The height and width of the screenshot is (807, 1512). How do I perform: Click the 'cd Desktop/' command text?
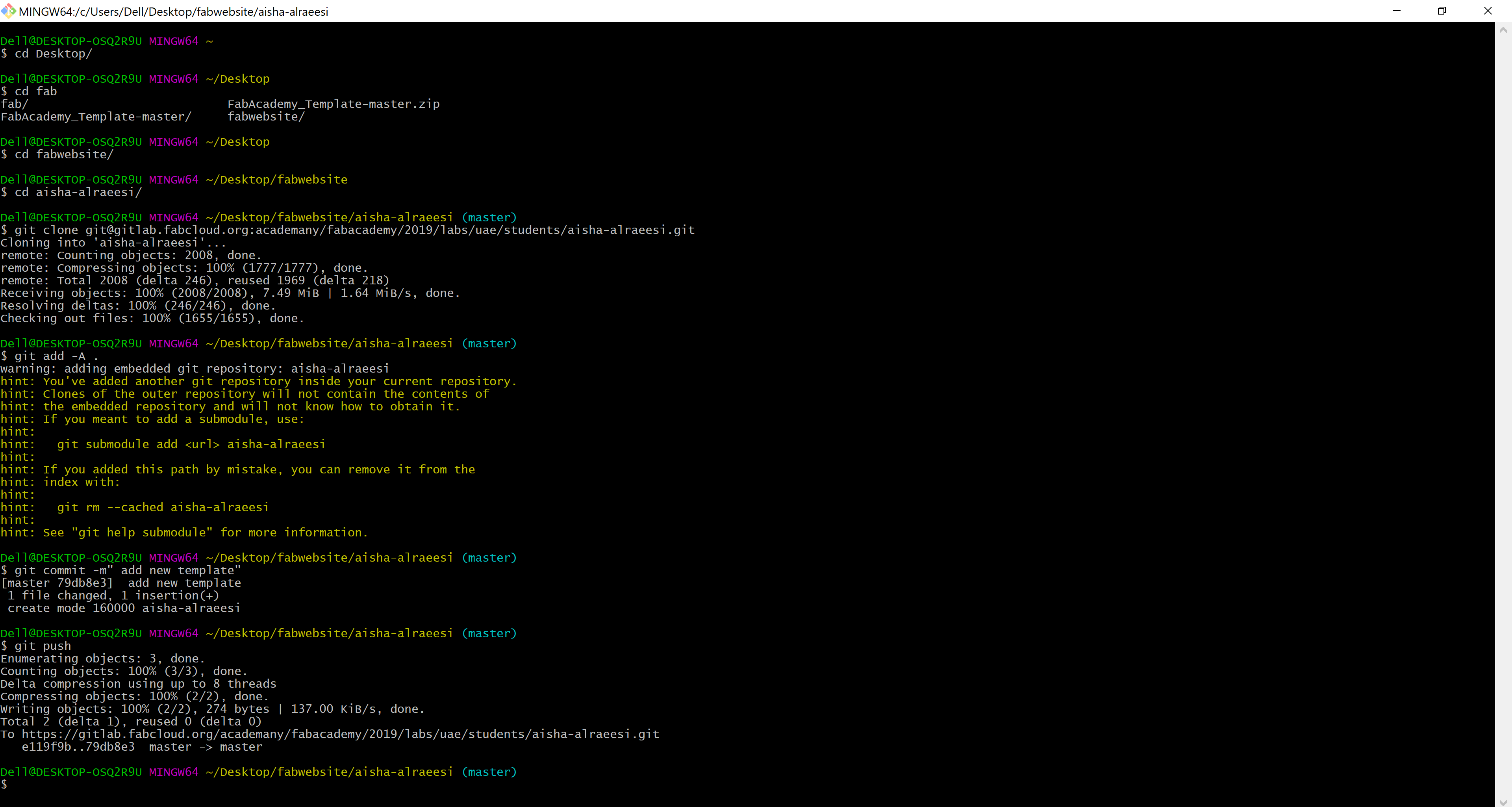coord(53,54)
